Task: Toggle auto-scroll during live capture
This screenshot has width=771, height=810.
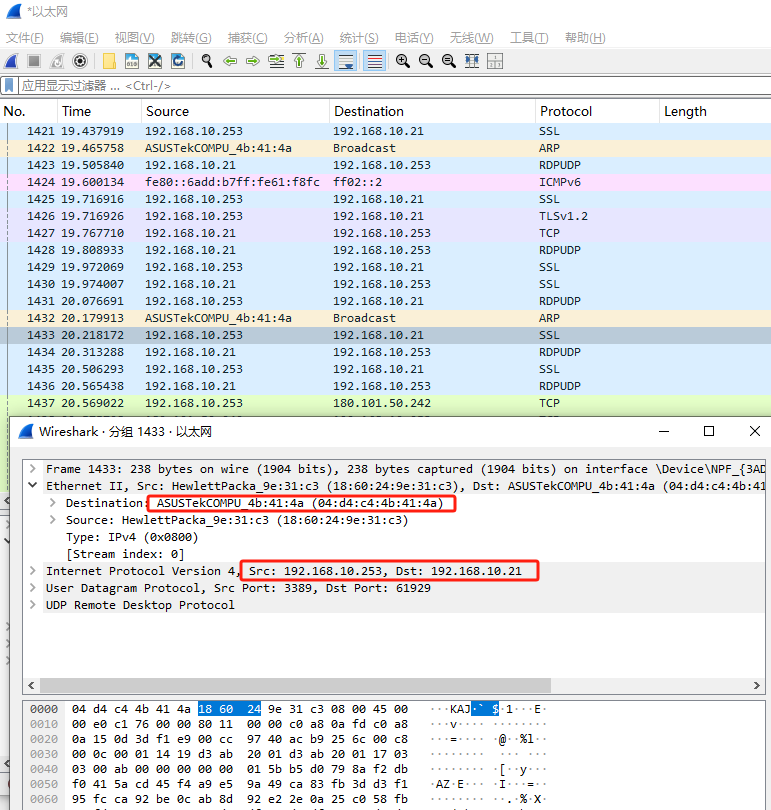Action: tap(345, 61)
